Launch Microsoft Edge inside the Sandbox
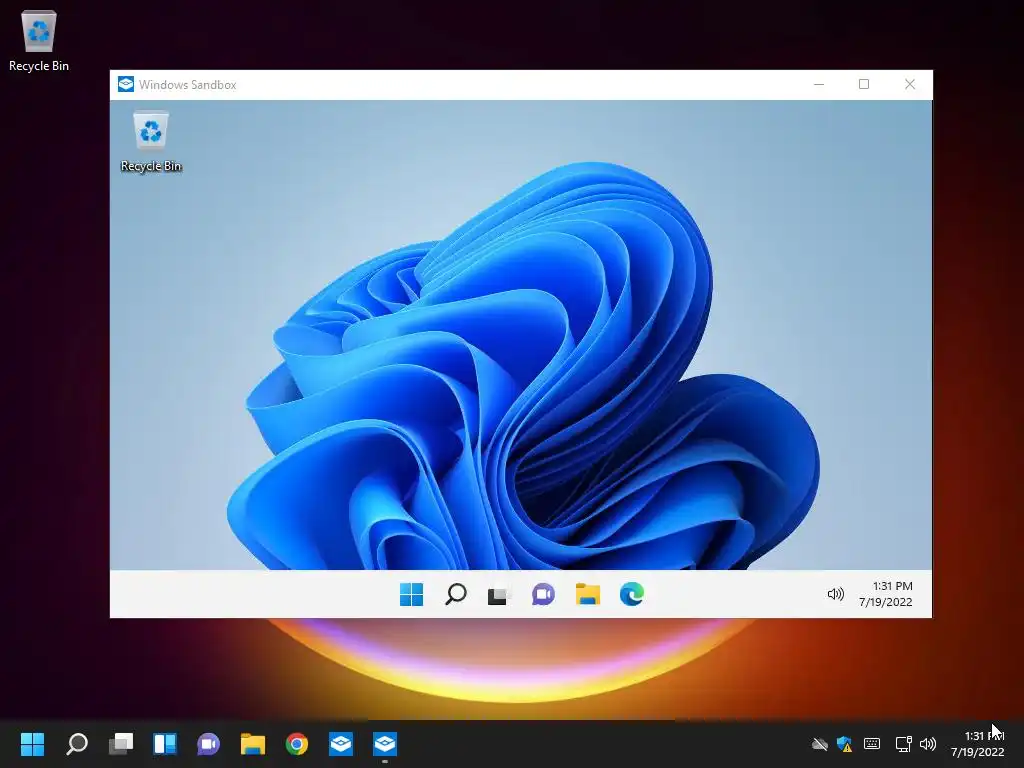 pos(632,594)
